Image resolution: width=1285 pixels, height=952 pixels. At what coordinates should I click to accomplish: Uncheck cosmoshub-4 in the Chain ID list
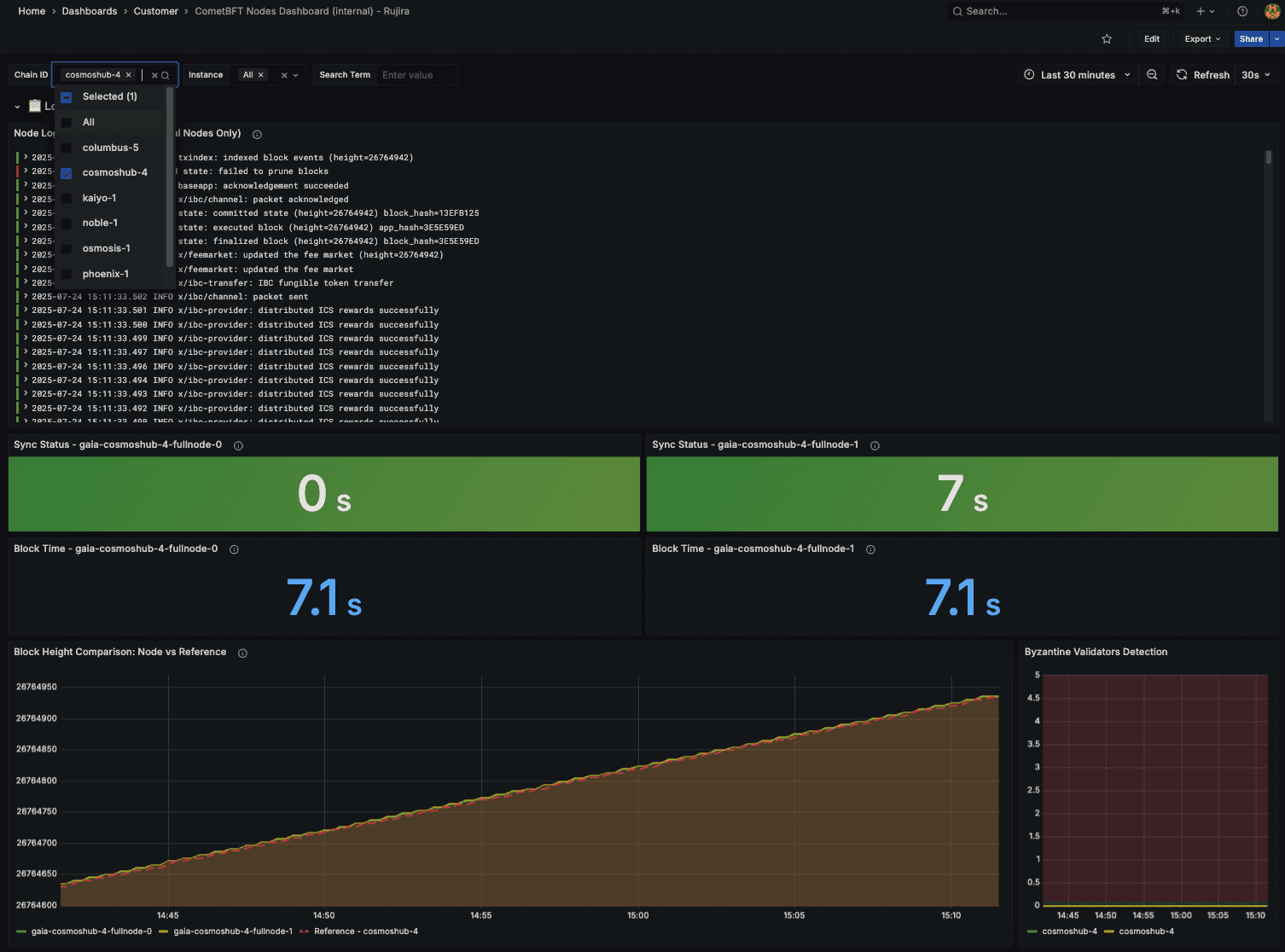pos(66,173)
